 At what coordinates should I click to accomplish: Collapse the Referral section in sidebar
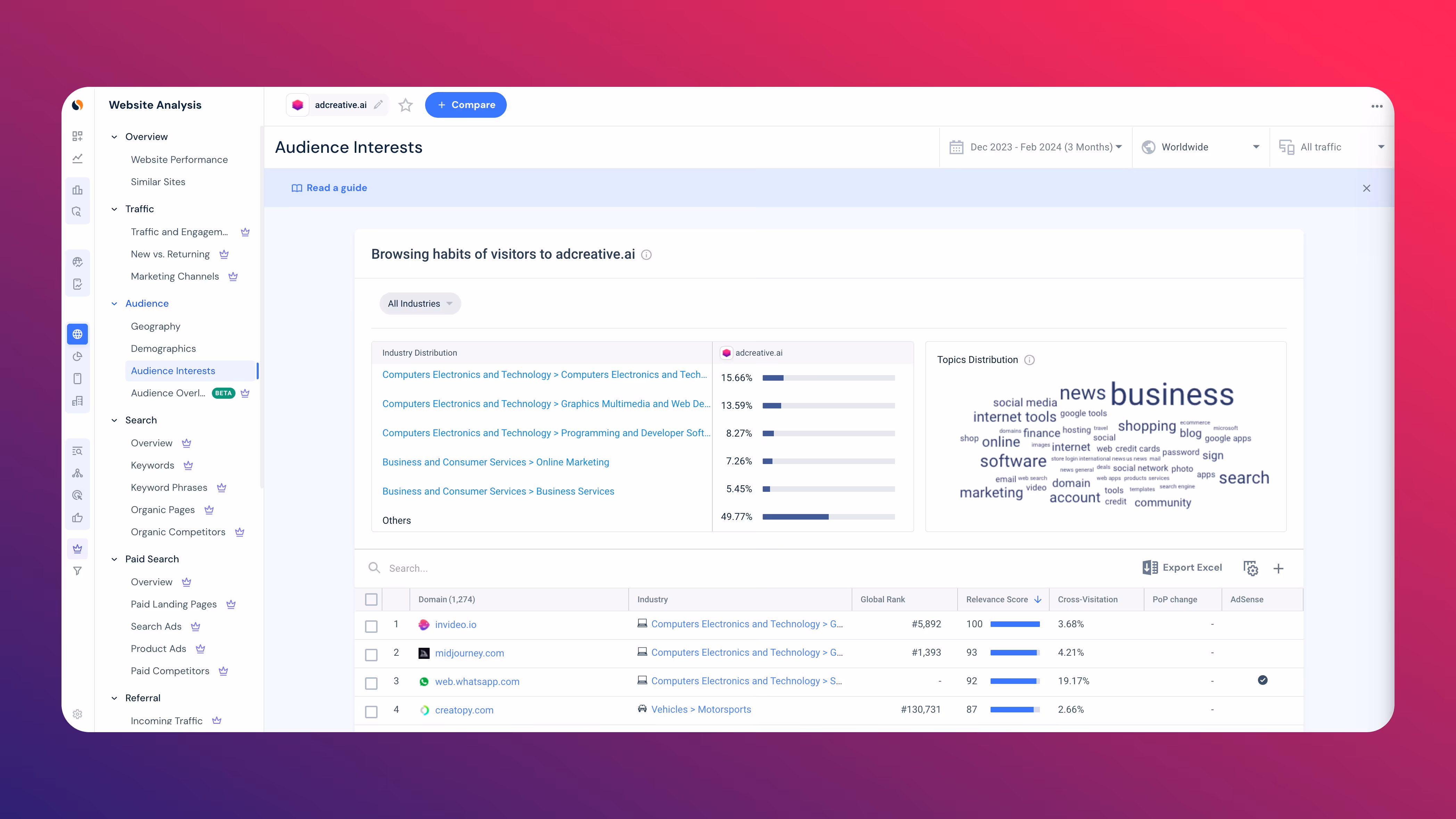(114, 698)
